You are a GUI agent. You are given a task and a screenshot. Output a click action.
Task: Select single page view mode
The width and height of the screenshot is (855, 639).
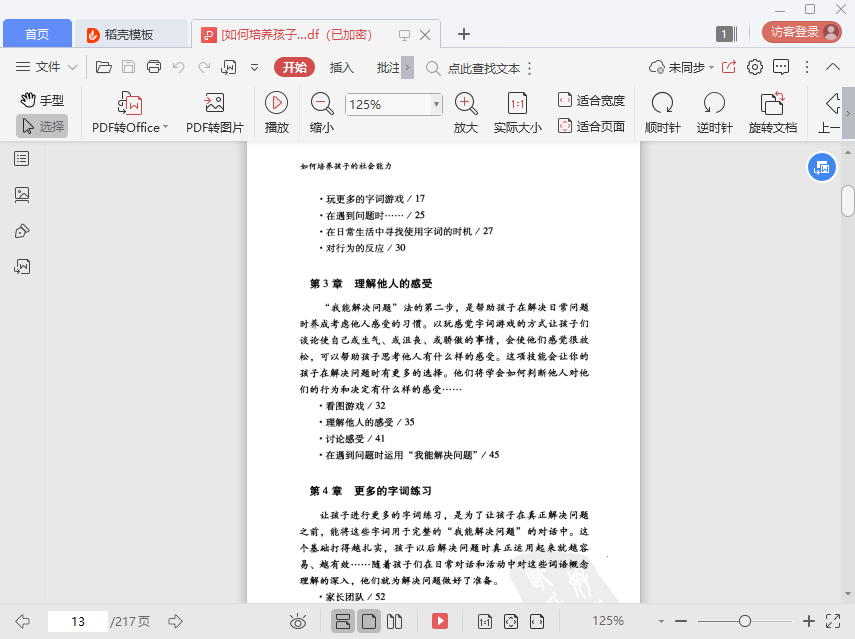click(x=369, y=621)
